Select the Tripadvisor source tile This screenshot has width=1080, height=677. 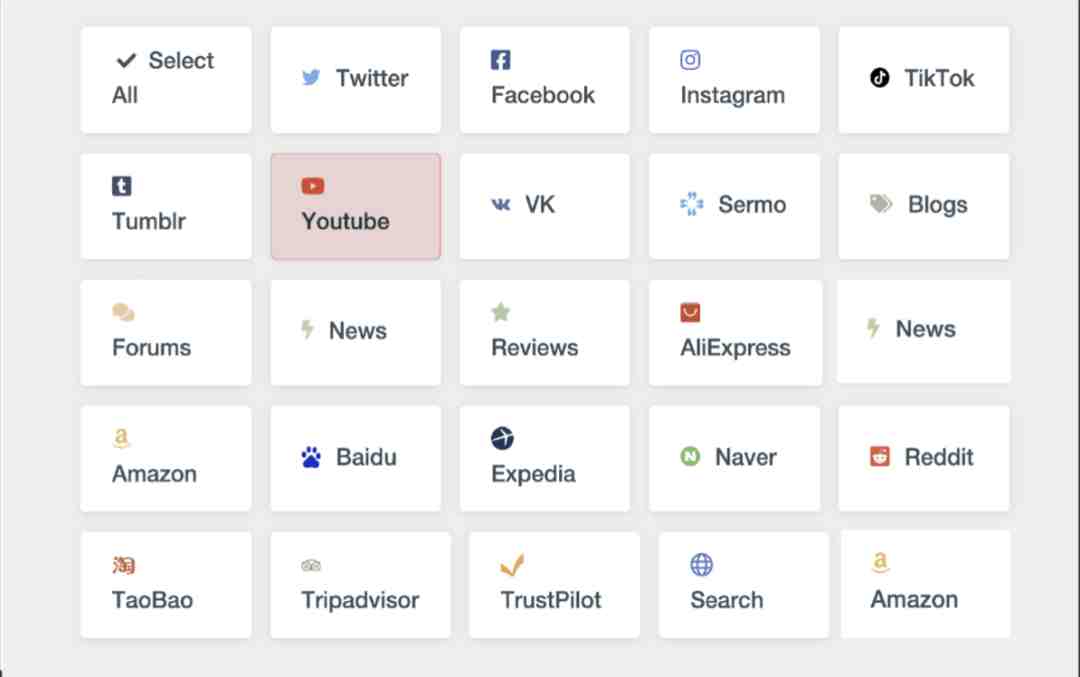pos(360,585)
